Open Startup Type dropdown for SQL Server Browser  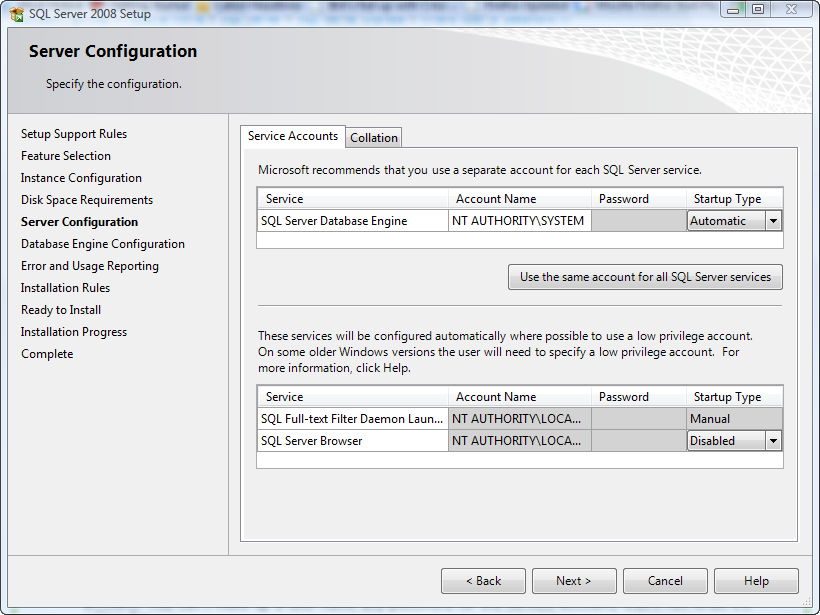tap(773, 441)
